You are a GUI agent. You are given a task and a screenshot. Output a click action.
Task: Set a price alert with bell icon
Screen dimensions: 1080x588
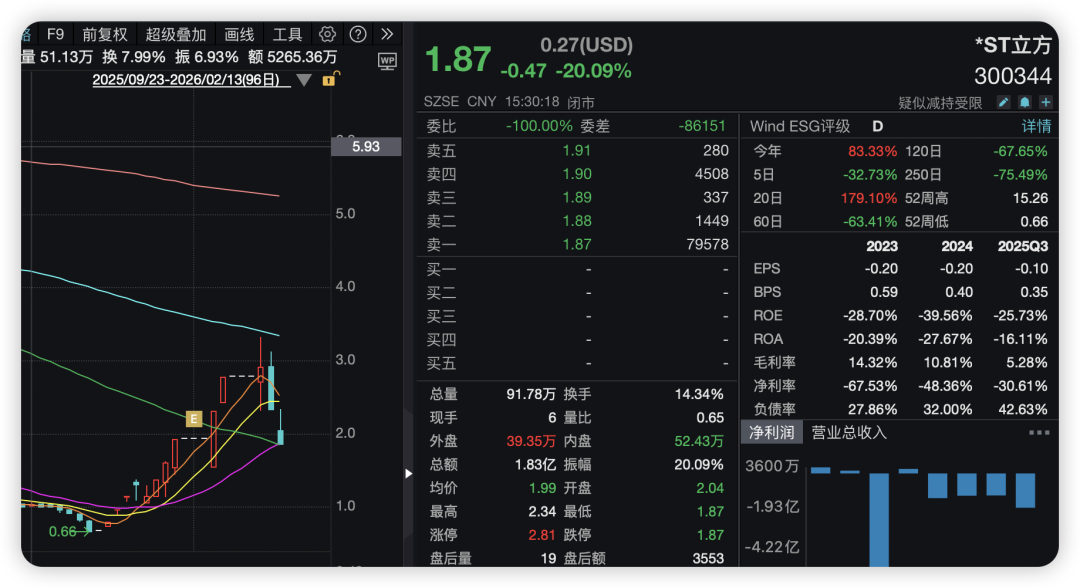pyautogui.click(x=1025, y=103)
